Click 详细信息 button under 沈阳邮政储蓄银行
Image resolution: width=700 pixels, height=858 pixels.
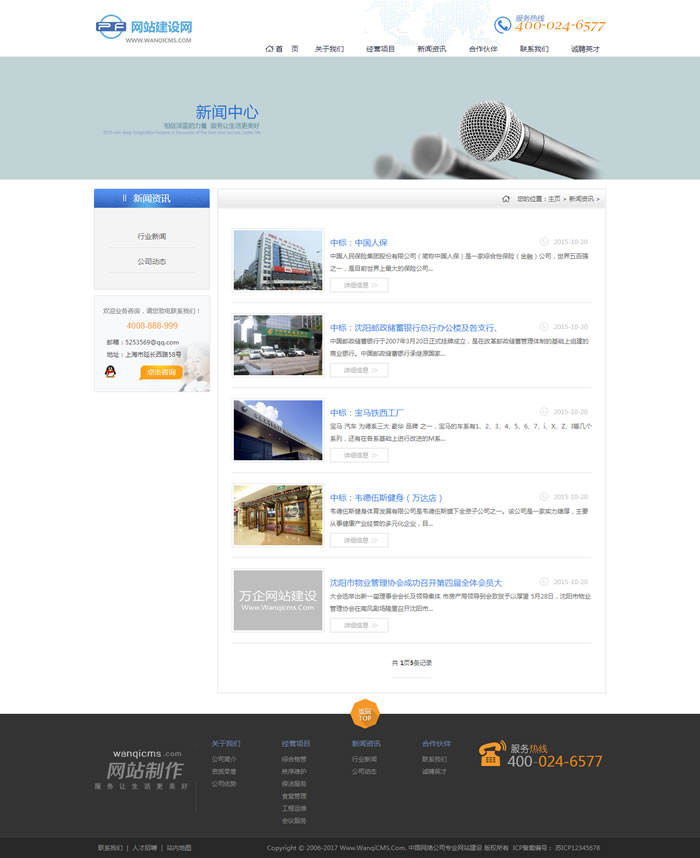tap(359, 370)
